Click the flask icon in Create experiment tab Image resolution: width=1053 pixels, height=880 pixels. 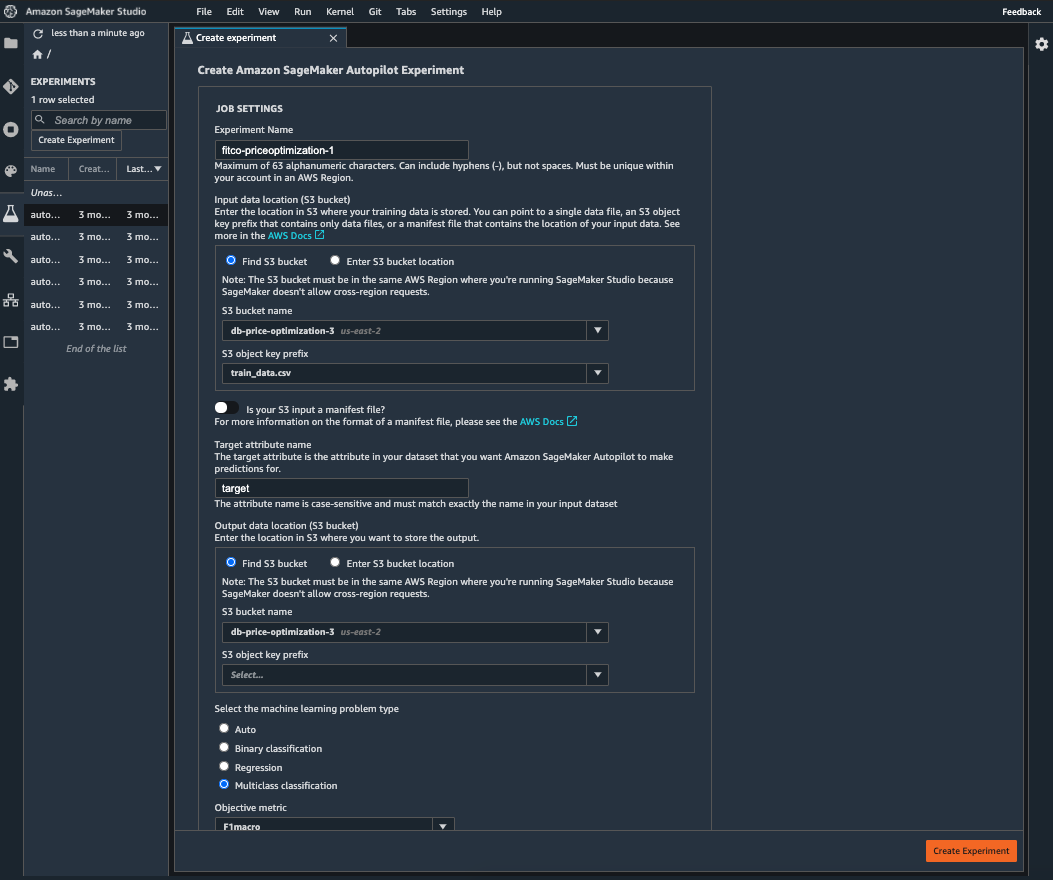click(187, 38)
